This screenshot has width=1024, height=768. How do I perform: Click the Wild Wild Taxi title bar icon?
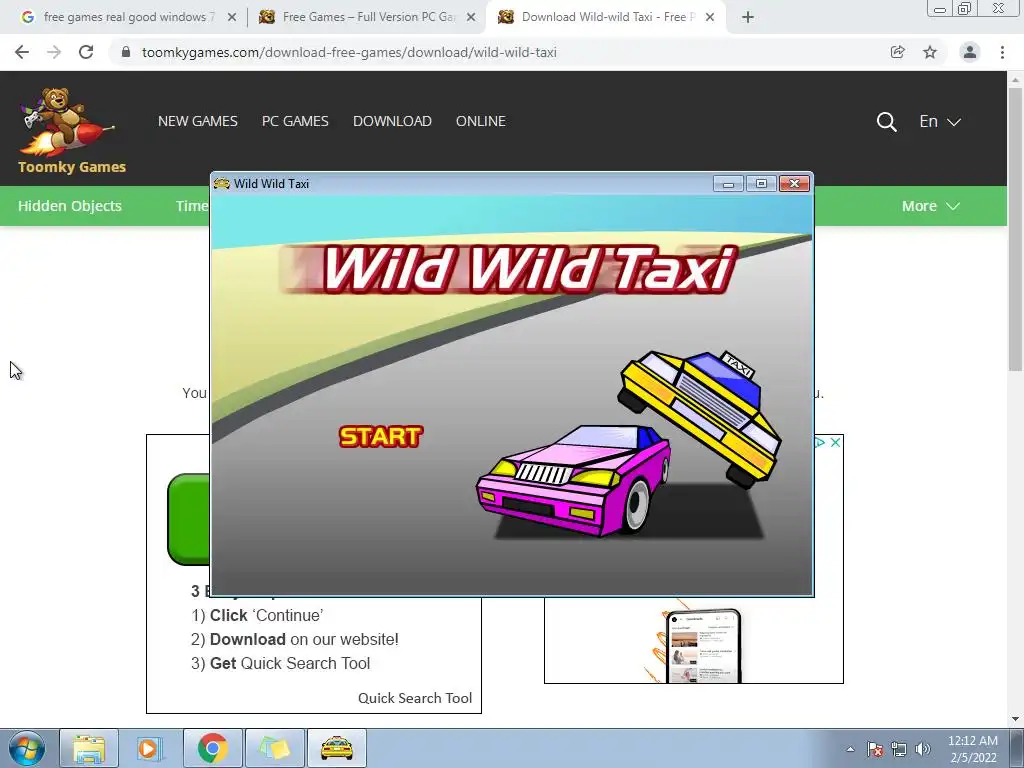click(222, 184)
